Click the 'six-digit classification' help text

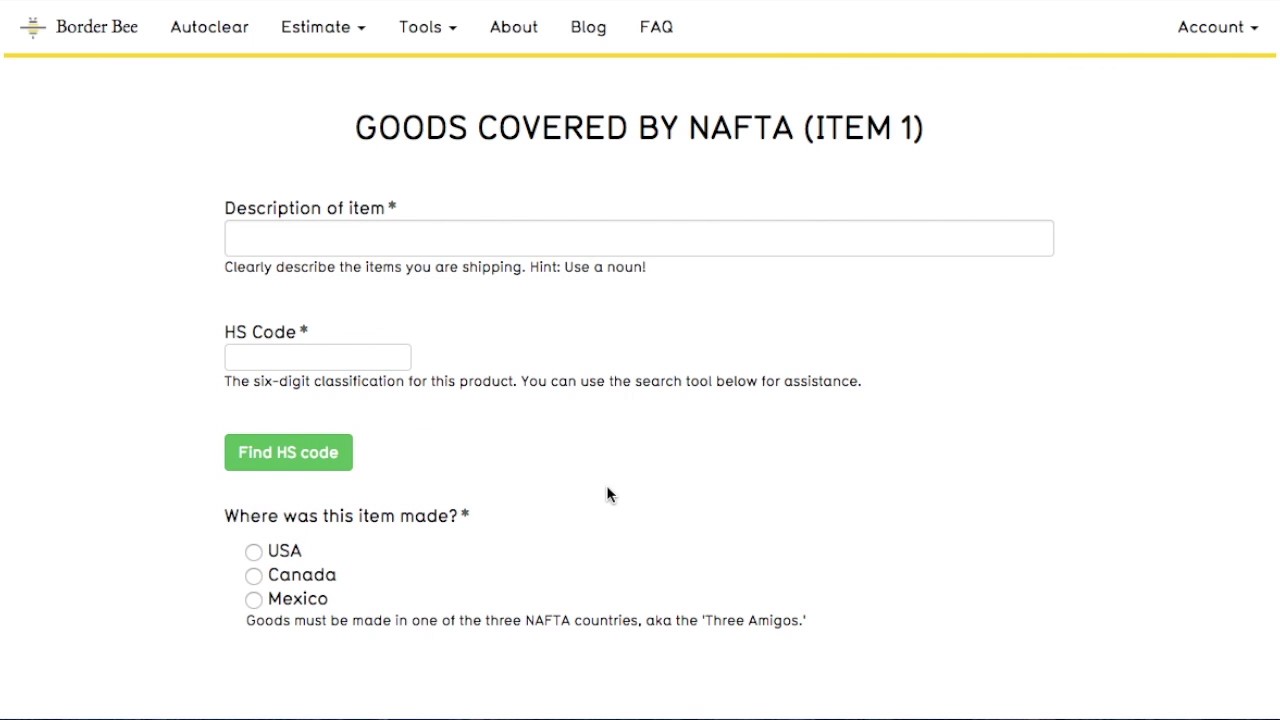pos(542,381)
